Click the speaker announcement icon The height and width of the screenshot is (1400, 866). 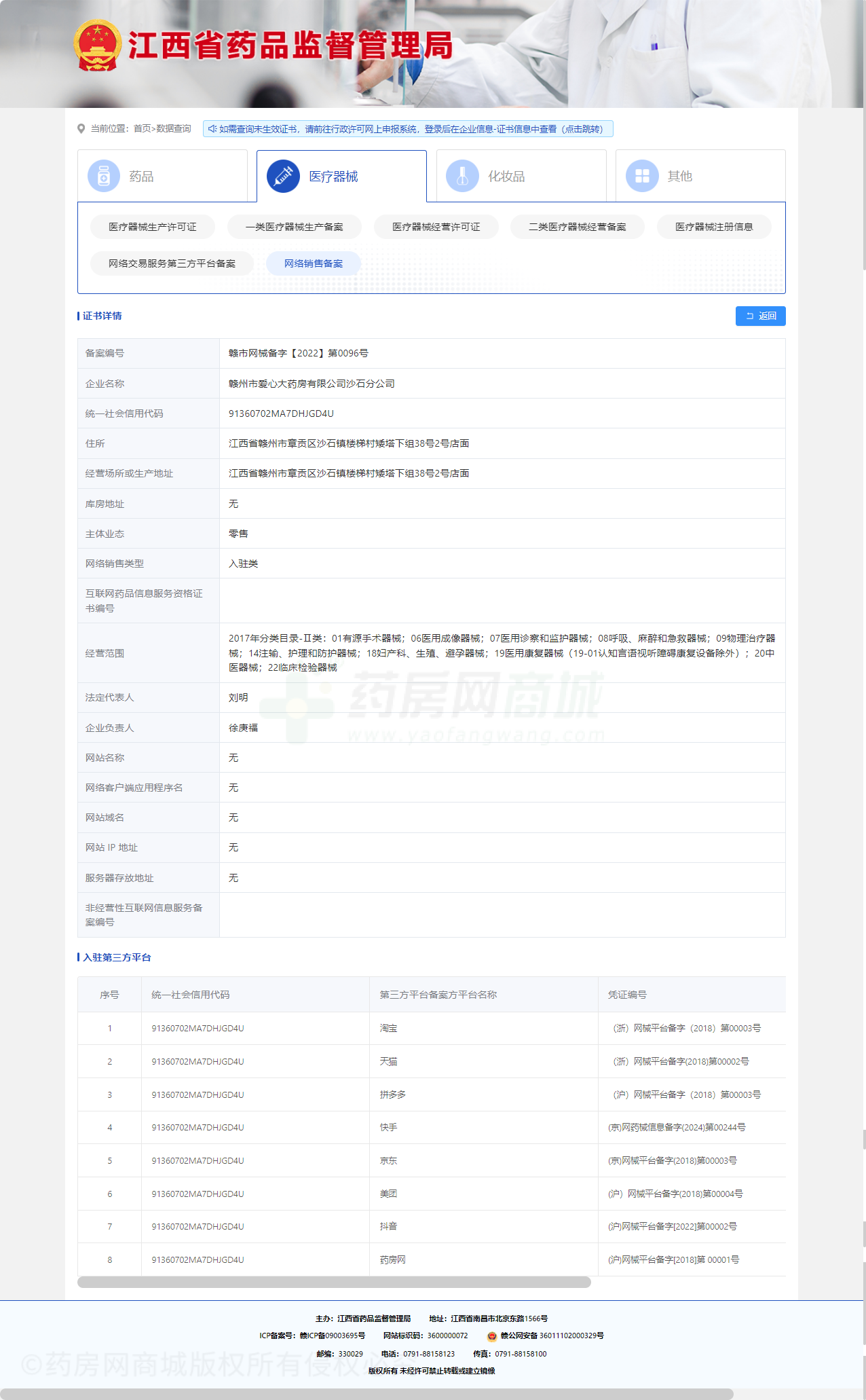pos(212,129)
